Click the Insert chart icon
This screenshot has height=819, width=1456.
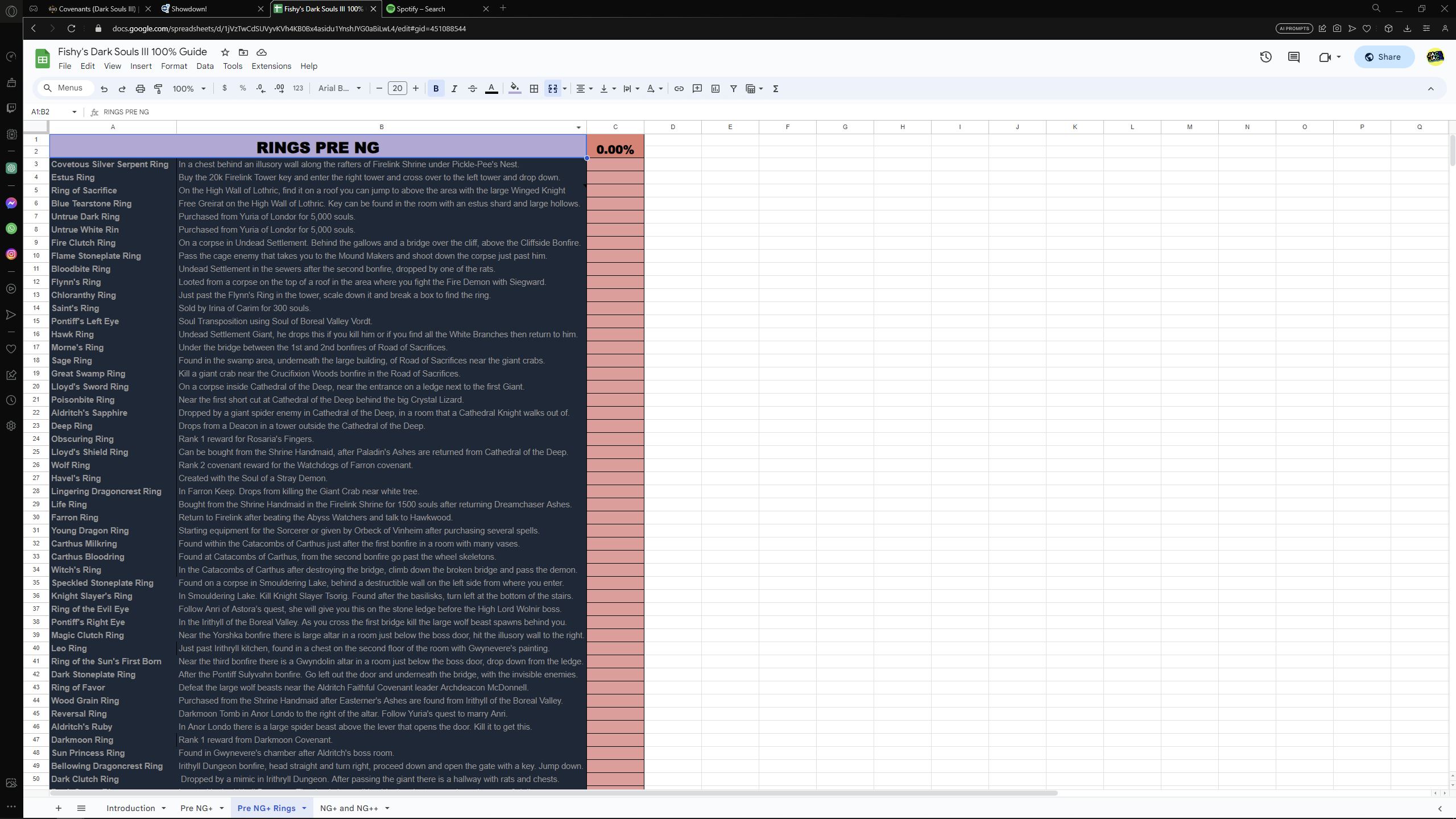[715, 89]
